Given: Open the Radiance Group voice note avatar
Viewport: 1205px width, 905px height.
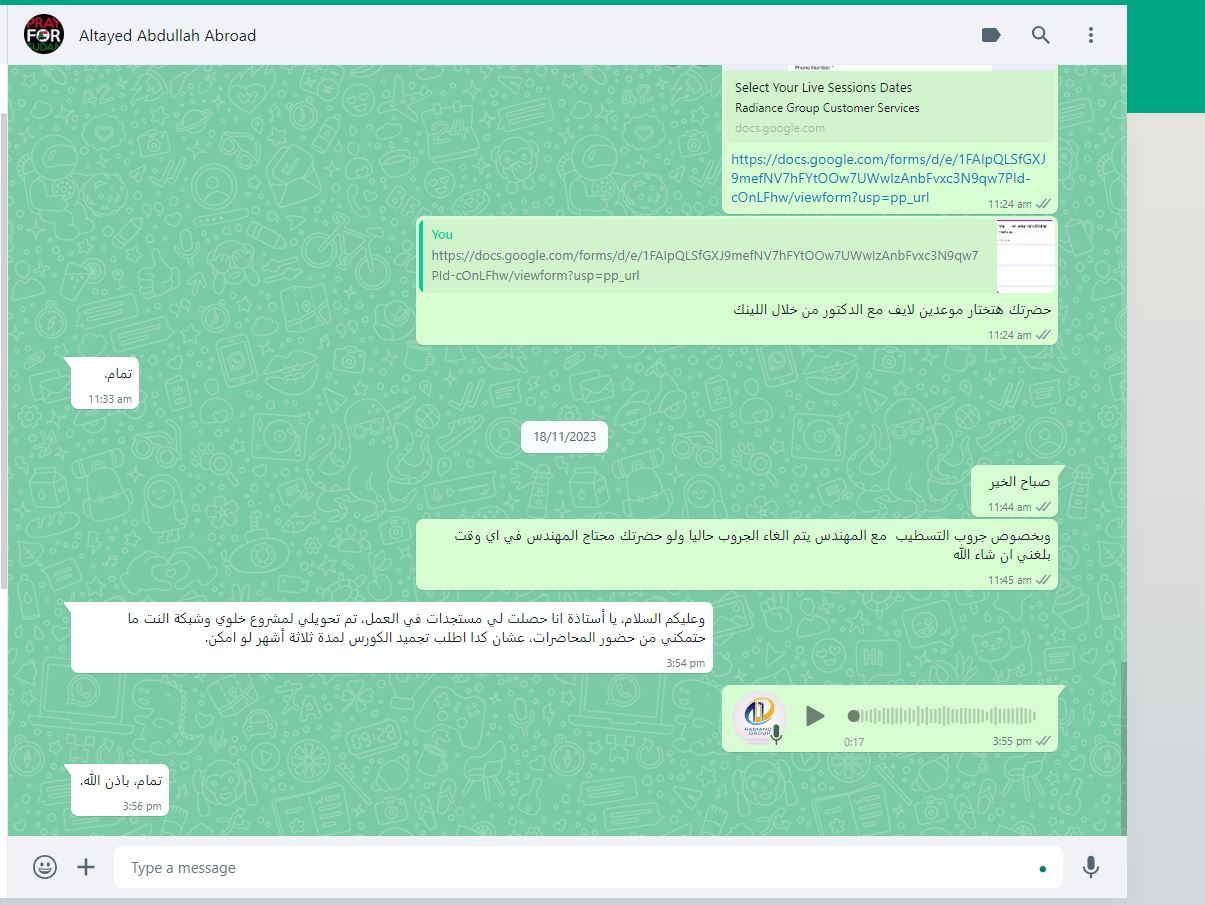Looking at the screenshot, I should tap(760, 717).
